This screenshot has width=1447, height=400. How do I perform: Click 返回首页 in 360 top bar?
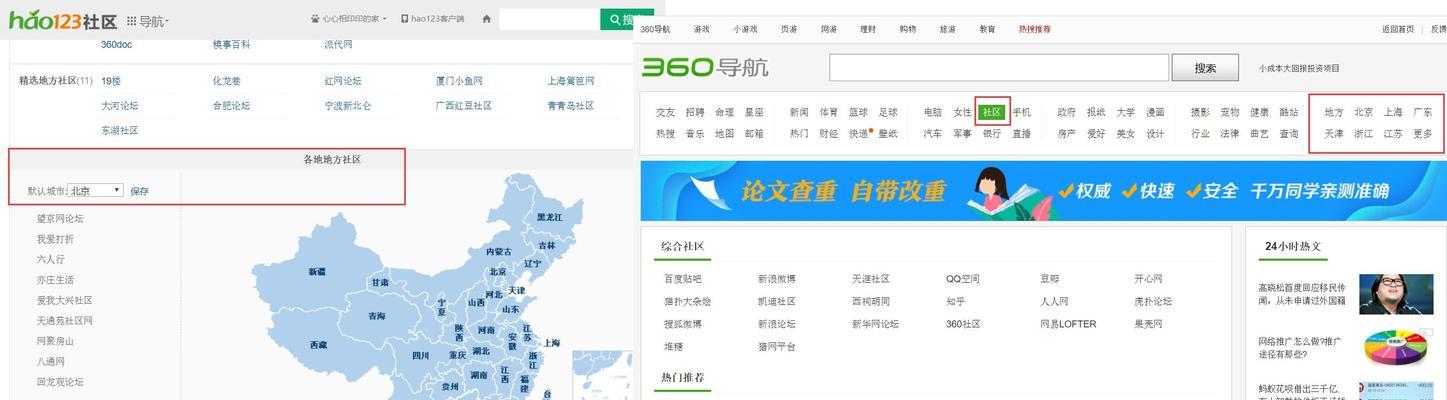point(1398,29)
